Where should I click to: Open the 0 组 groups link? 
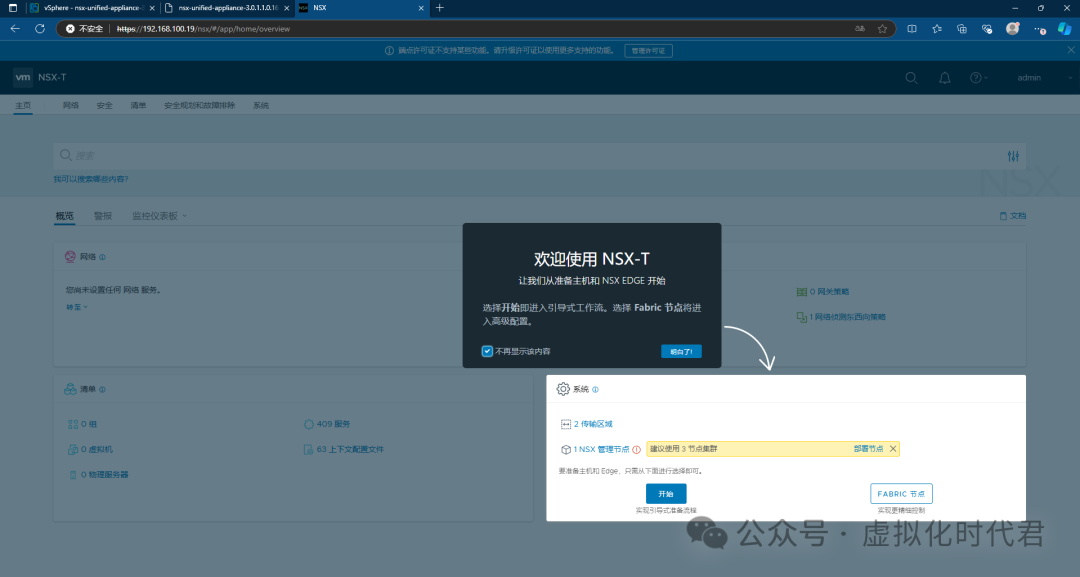pos(89,424)
